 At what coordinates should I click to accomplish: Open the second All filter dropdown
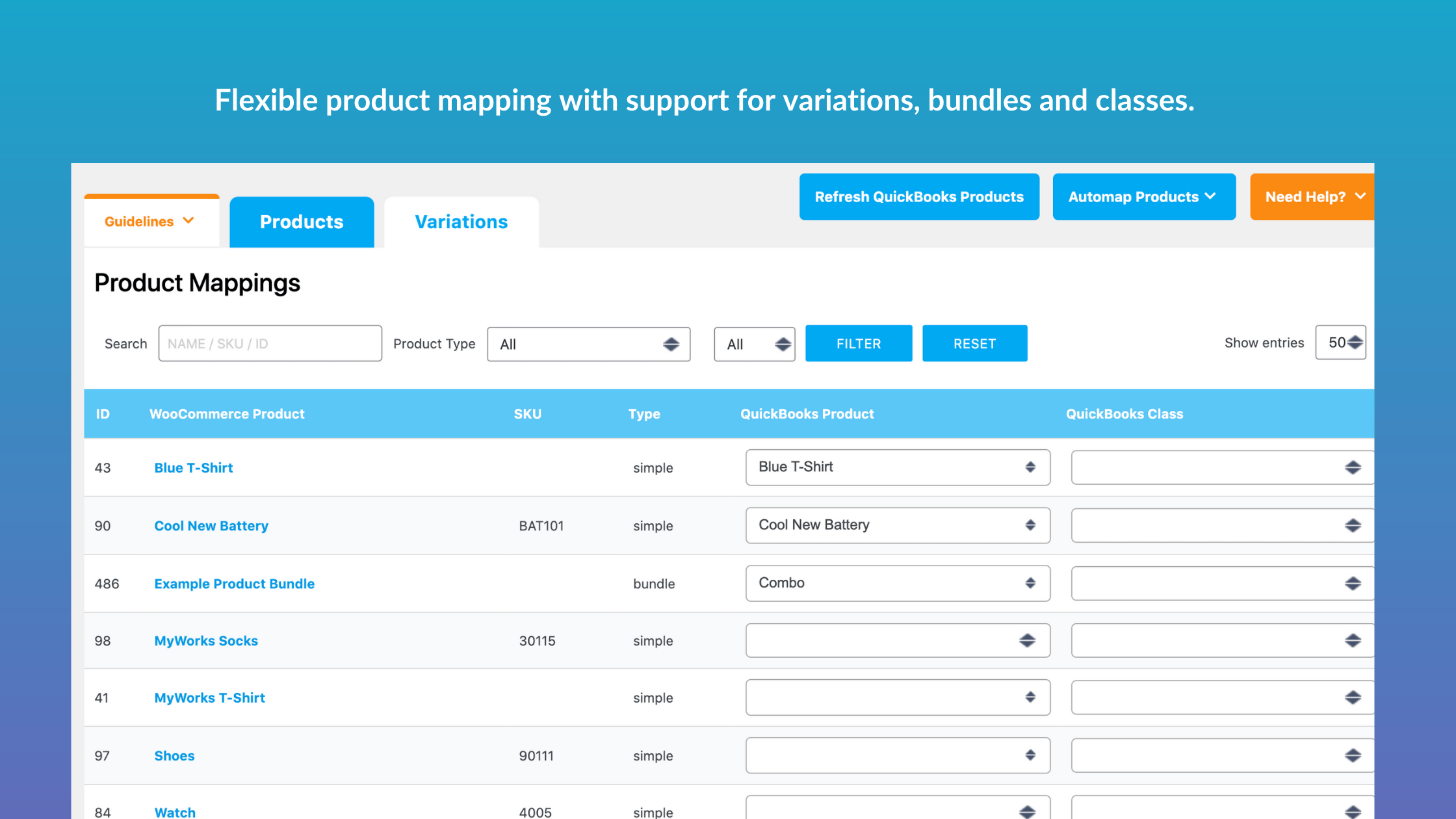click(x=754, y=344)
